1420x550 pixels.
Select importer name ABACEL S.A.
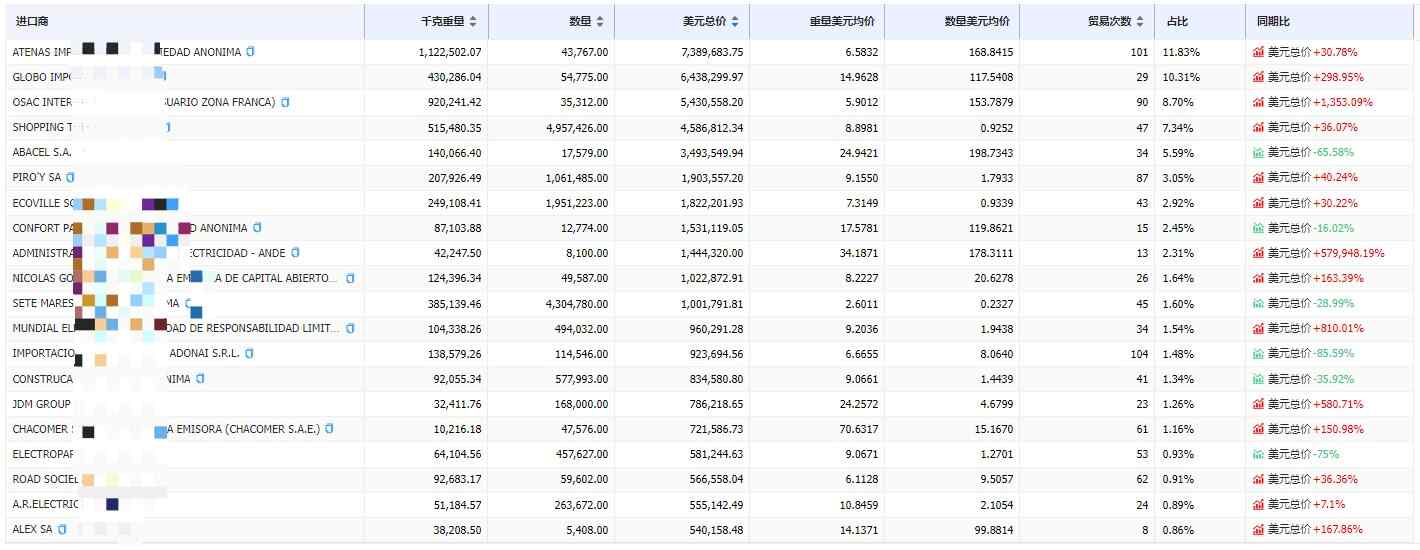[41, 152]
